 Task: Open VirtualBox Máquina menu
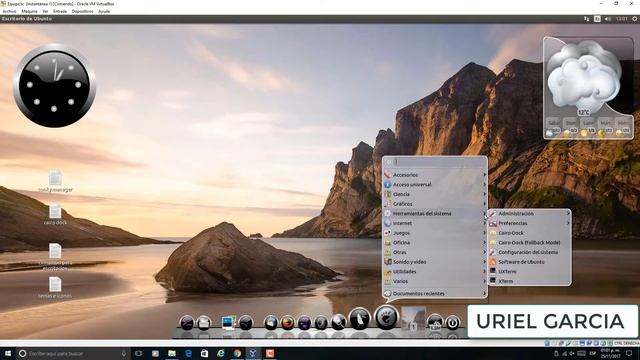click(x=29, y=11)
